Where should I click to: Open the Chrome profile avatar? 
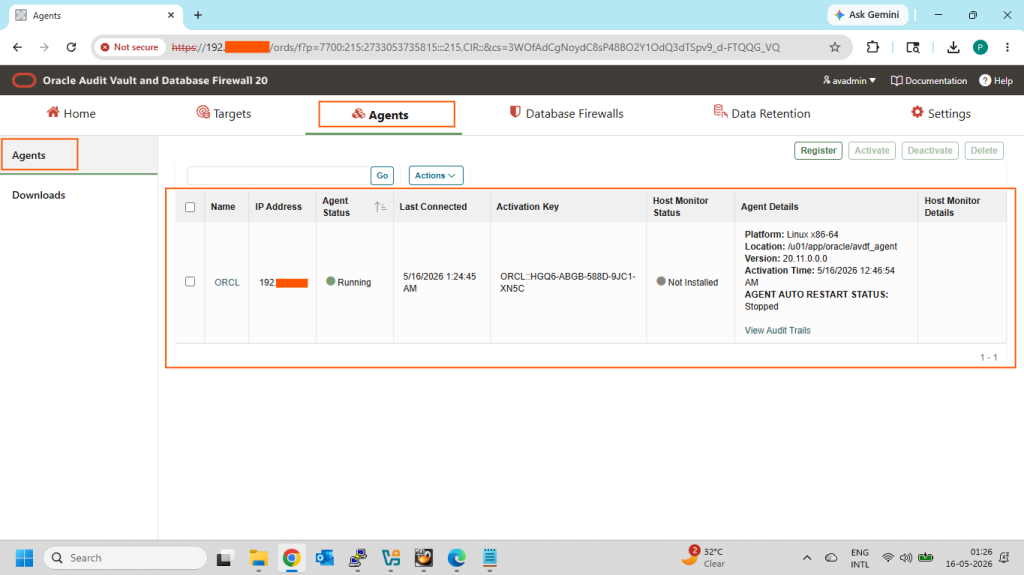[x=980, y=47]
